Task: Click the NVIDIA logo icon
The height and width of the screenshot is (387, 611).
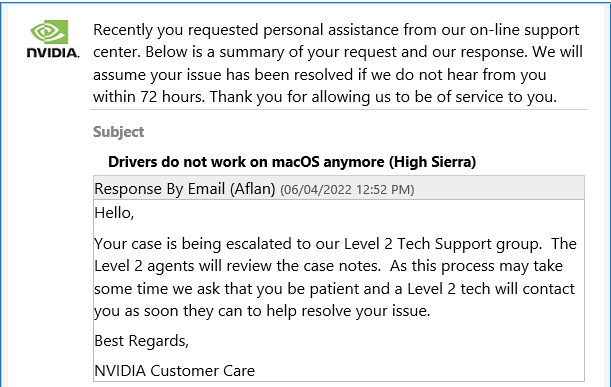Action: [x=49, y=32]
